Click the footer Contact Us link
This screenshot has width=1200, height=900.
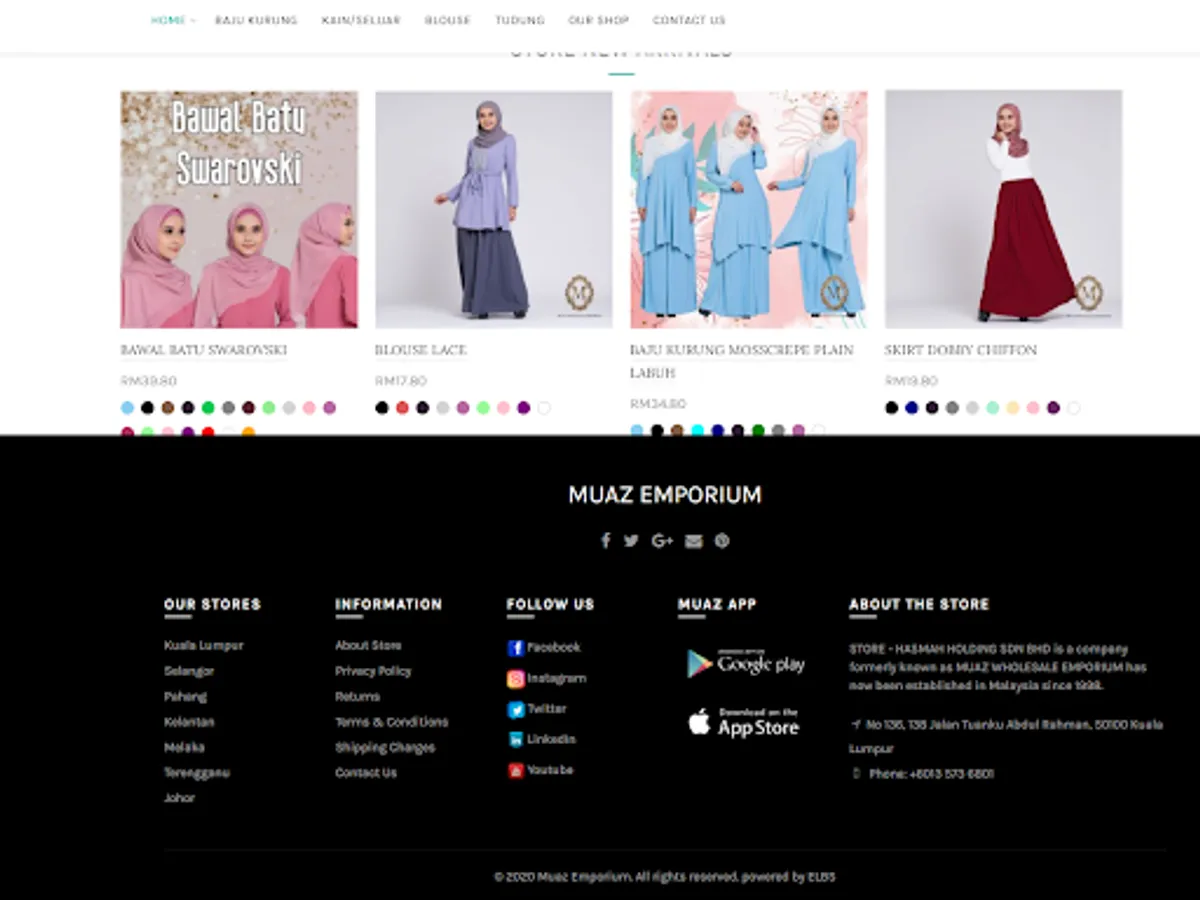point(366,773)
